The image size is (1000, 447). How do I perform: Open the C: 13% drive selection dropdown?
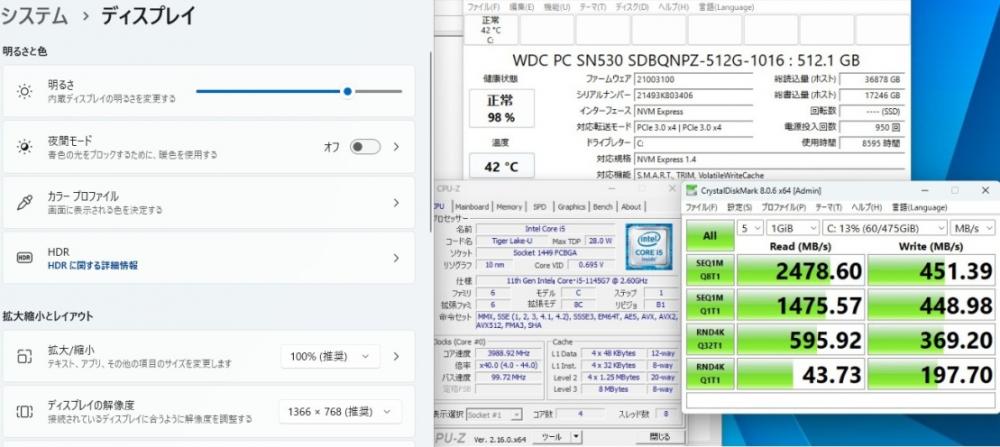tap(885, 228)
